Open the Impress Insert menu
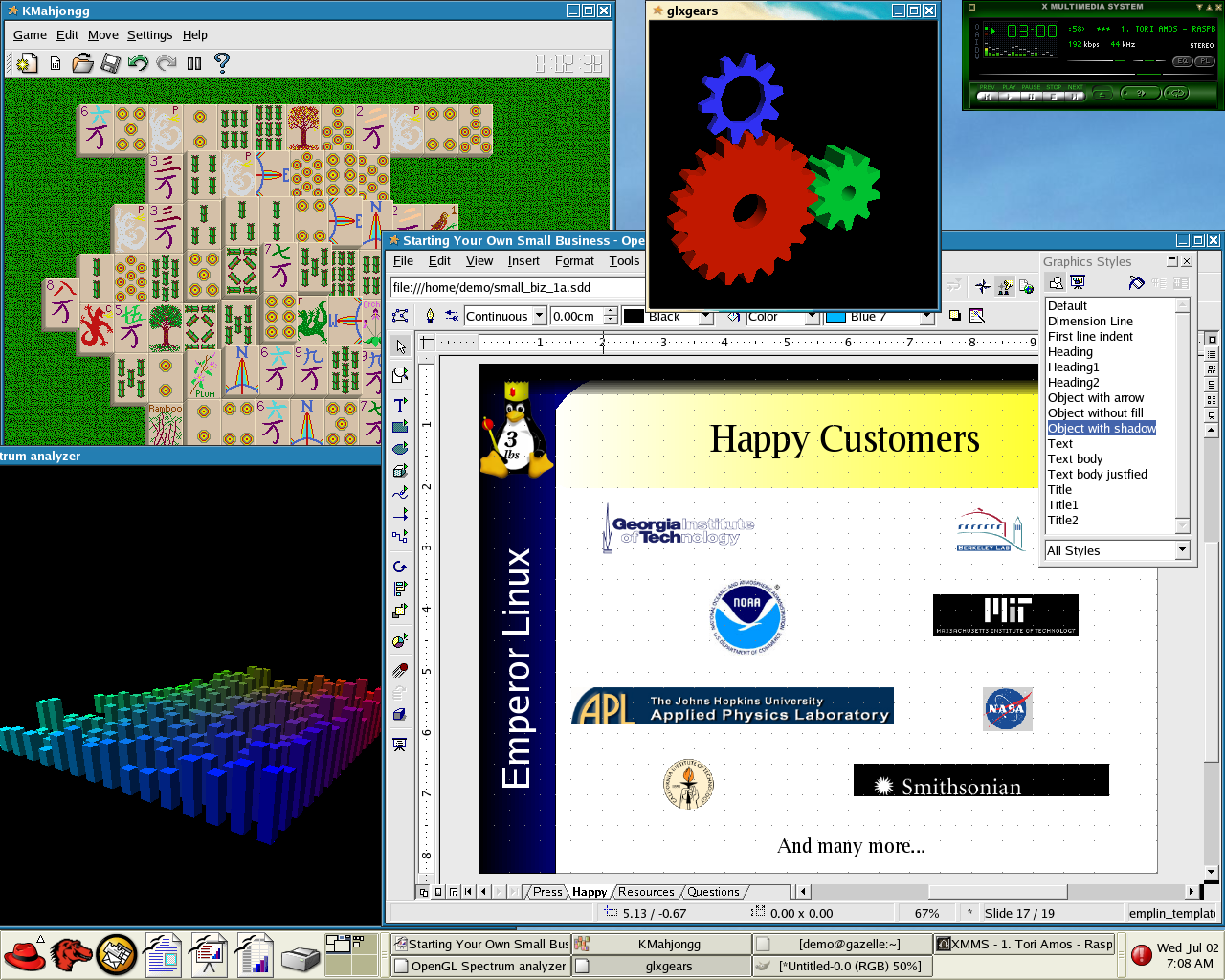This screenshot has width=1225, height=980. 523,261
